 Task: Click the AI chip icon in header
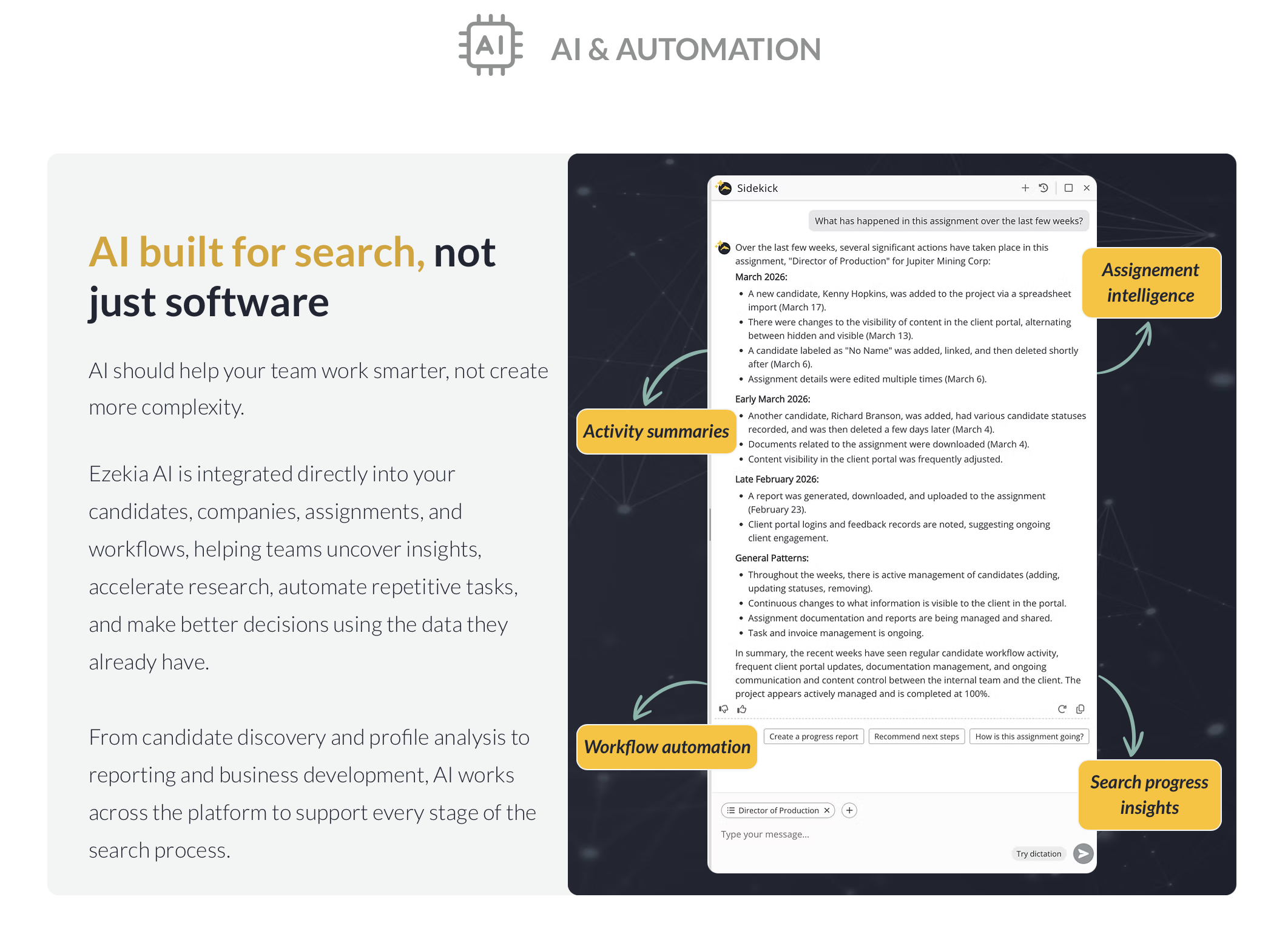(x=491, y=46)
